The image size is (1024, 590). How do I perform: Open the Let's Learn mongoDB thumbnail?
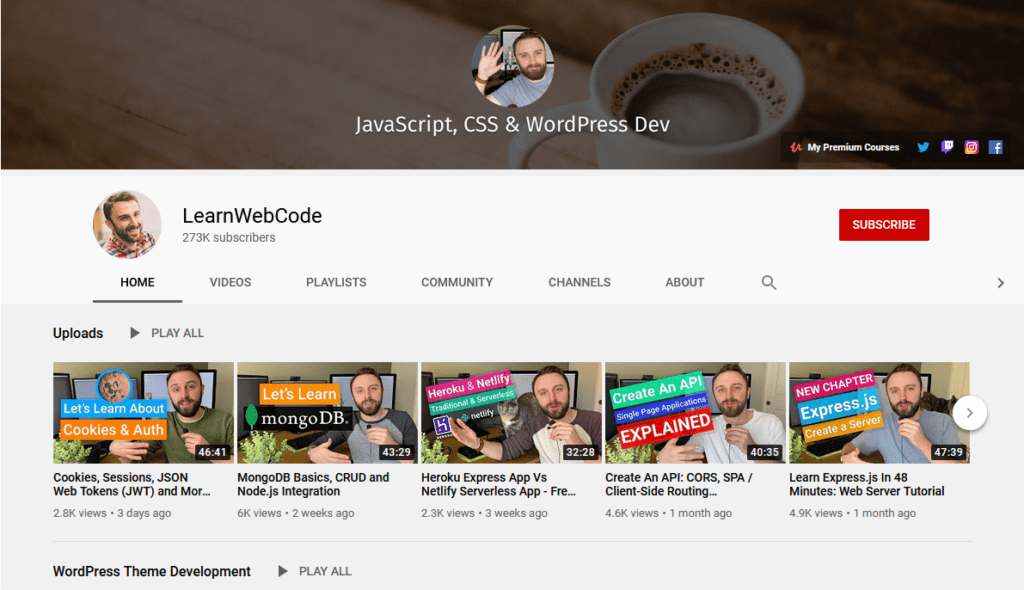(x=327, y=413)
